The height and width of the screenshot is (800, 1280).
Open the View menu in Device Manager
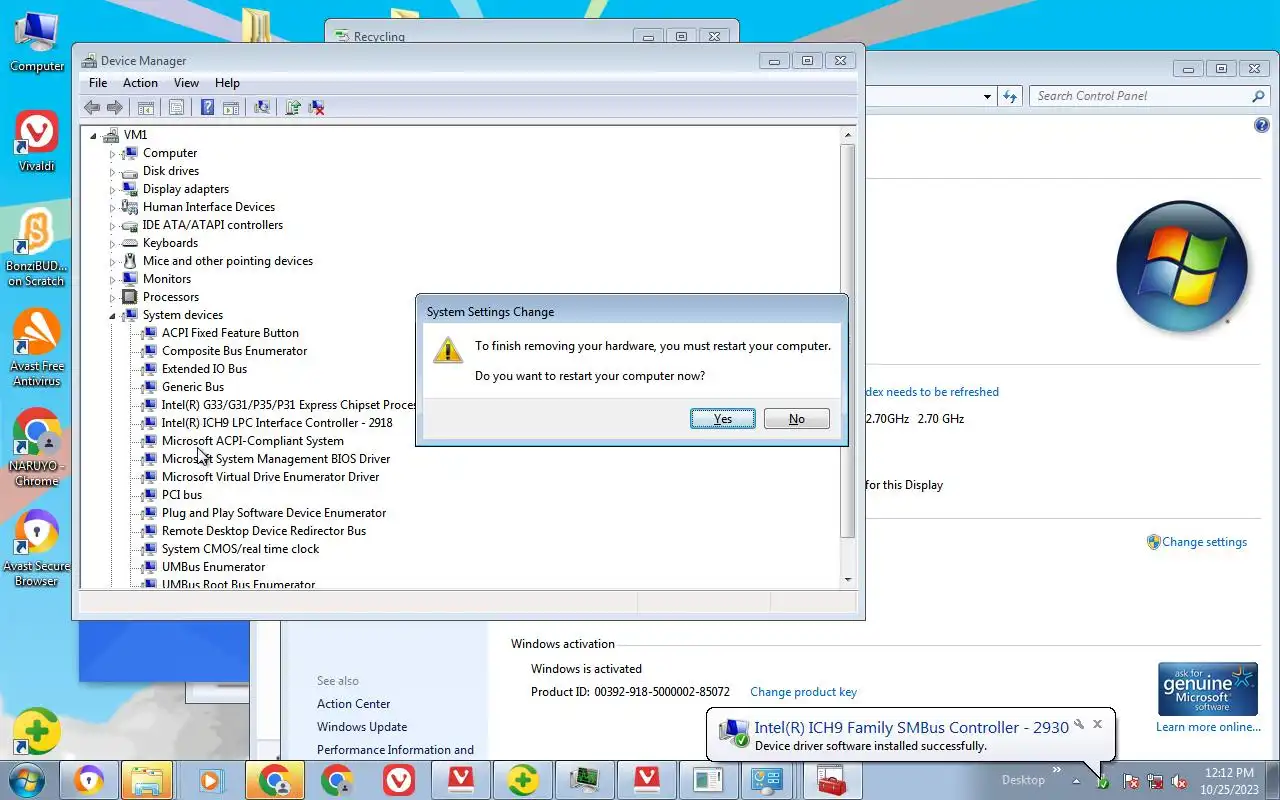click(x=186, y=83)
